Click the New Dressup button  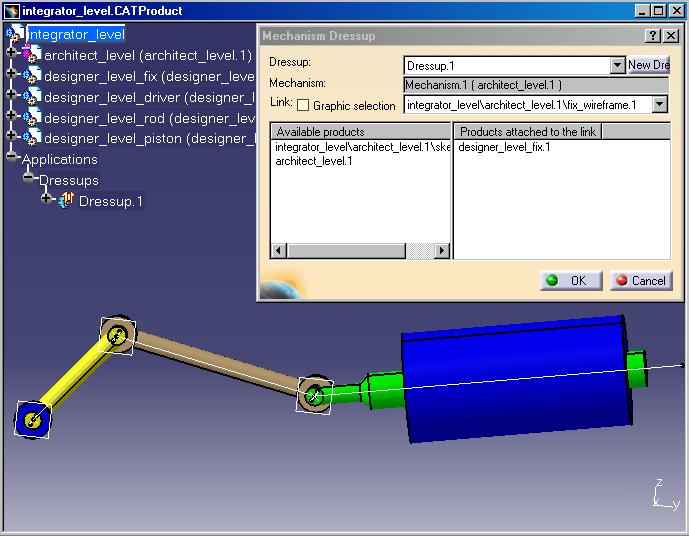pos(648,65)
